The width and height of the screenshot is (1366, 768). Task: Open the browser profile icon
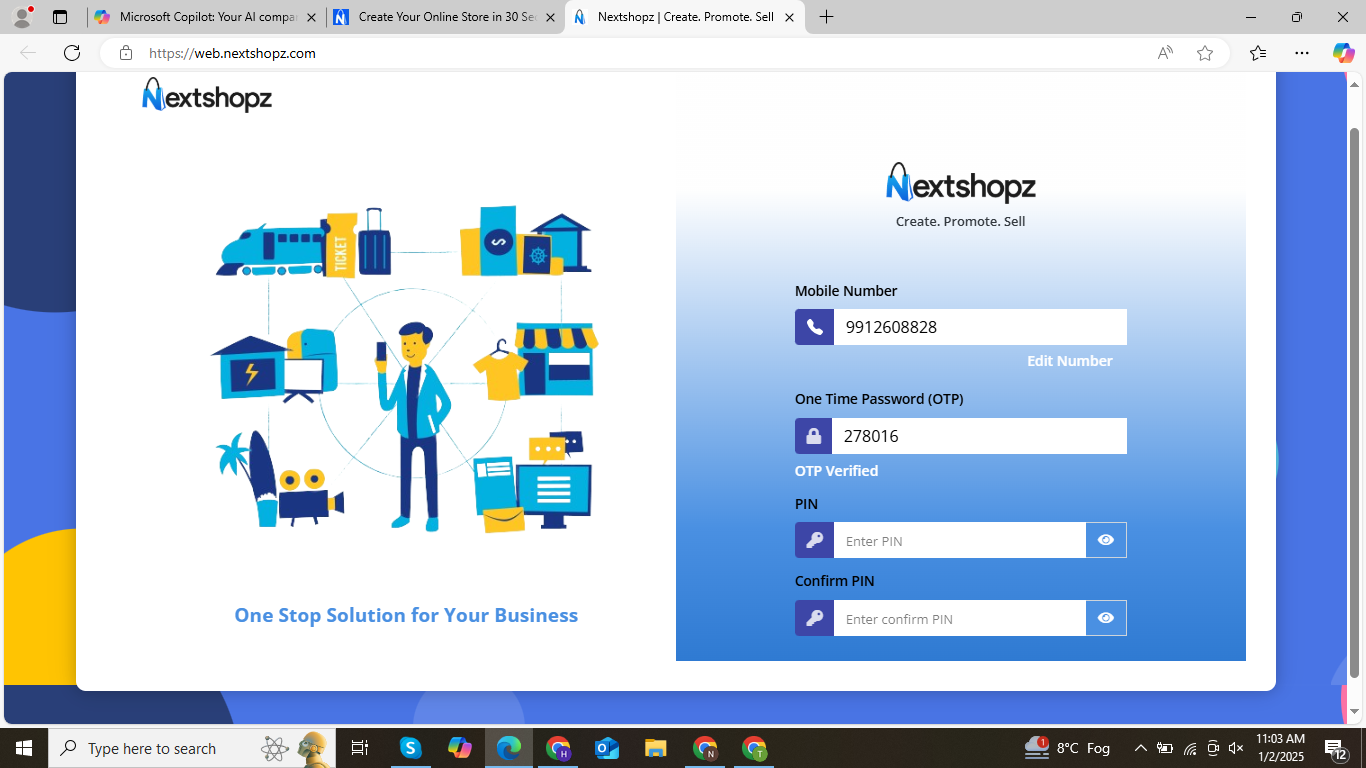[x=22, y=17]
